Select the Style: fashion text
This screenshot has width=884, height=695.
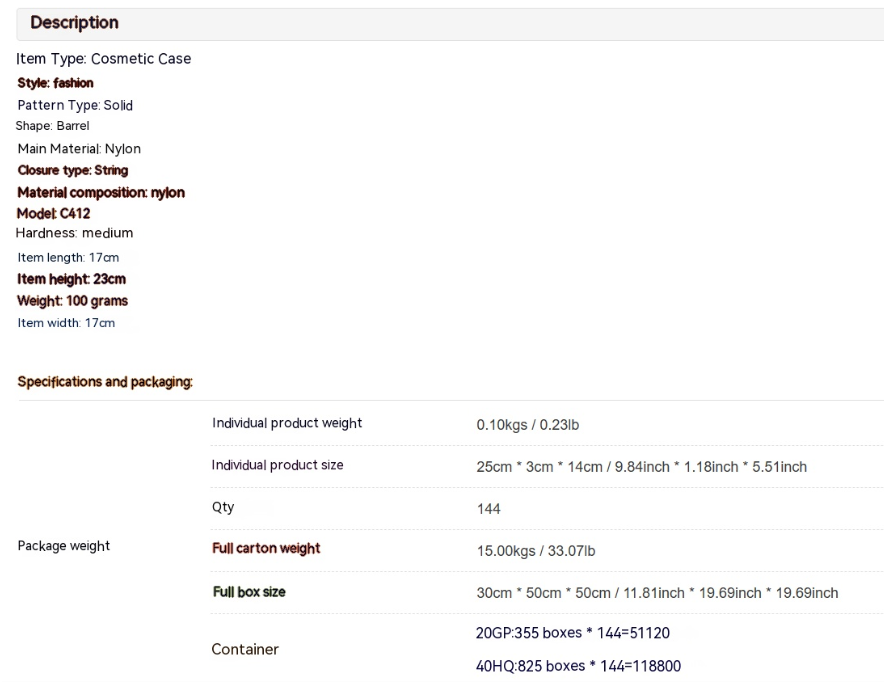pos(56,83)
